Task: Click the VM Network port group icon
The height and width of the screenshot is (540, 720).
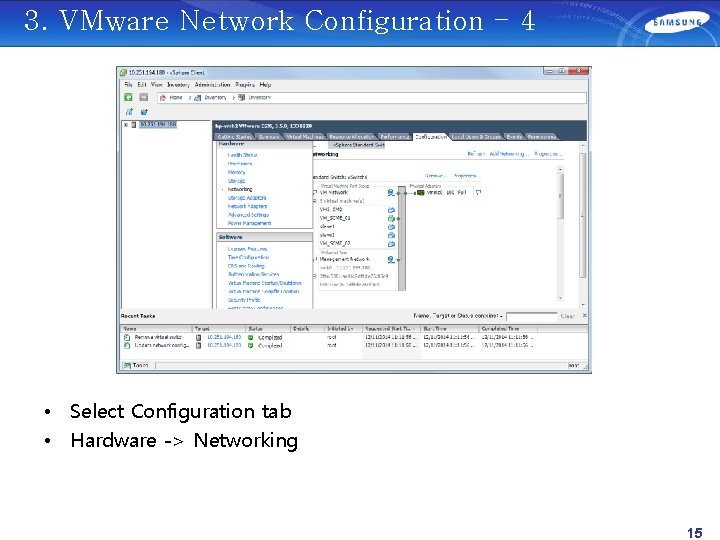Action: [390, 192]
